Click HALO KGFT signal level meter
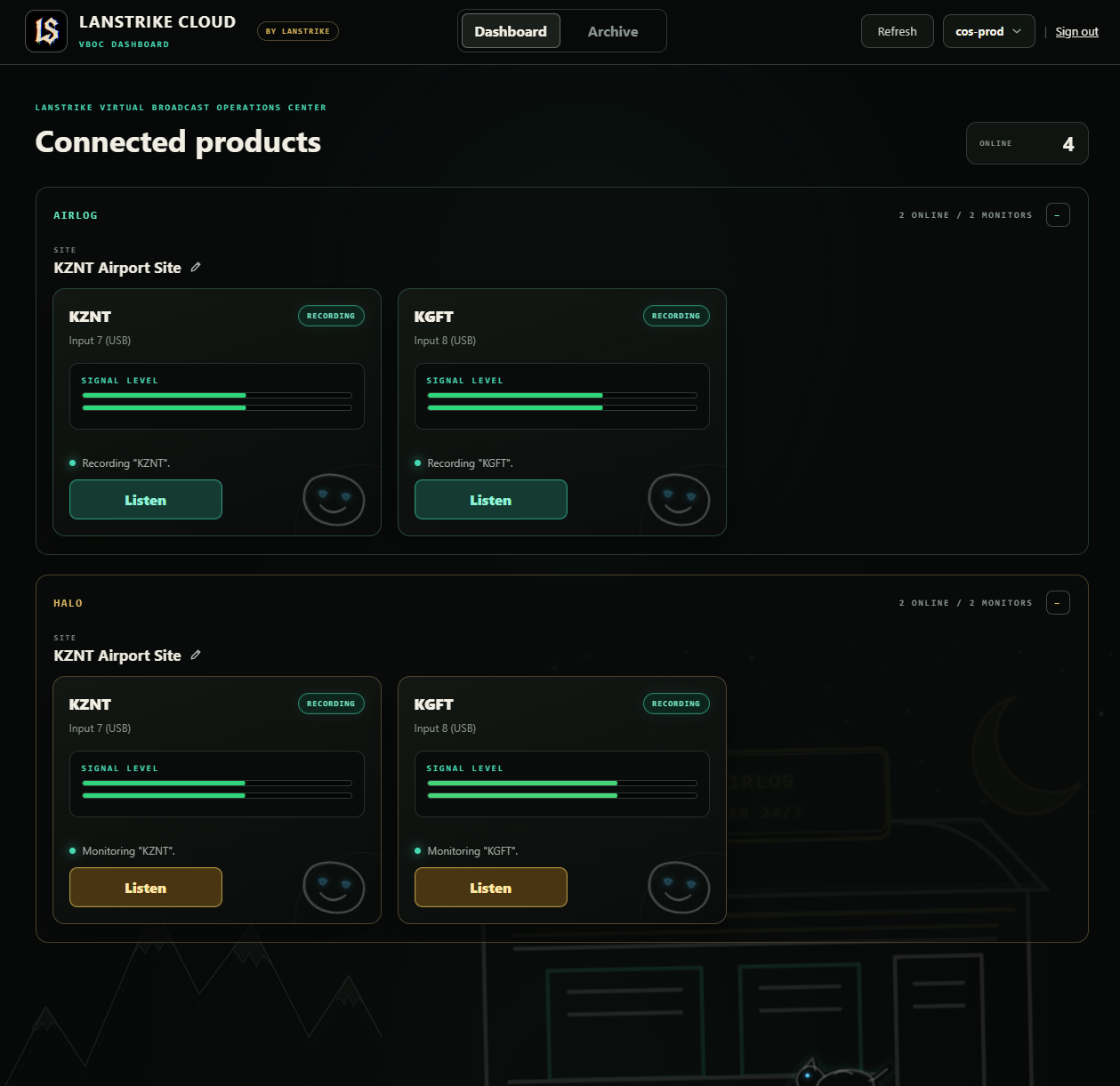 pos(562,784)
